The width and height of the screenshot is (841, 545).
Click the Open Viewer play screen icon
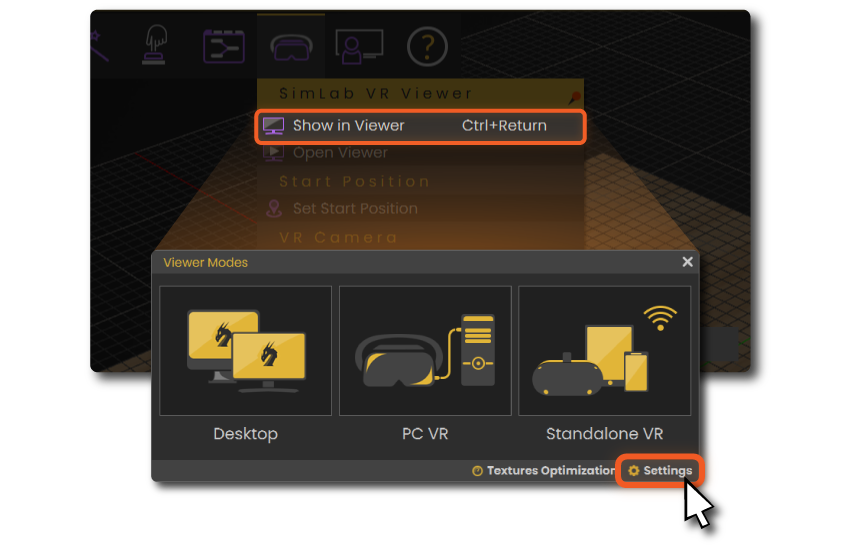pyautogui.click(x=274, y=153)
